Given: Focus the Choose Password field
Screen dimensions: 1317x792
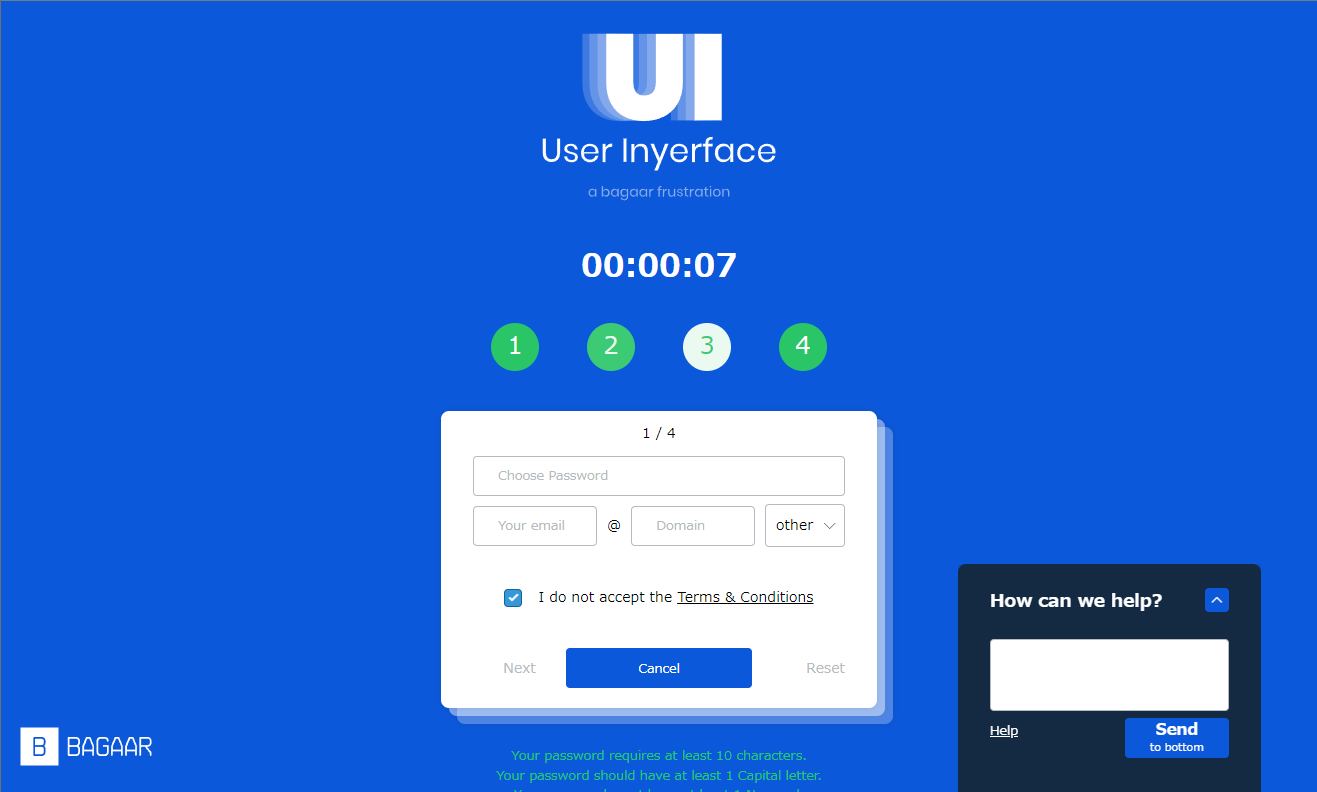Looking at the screenshot, I should pos(659,476).
